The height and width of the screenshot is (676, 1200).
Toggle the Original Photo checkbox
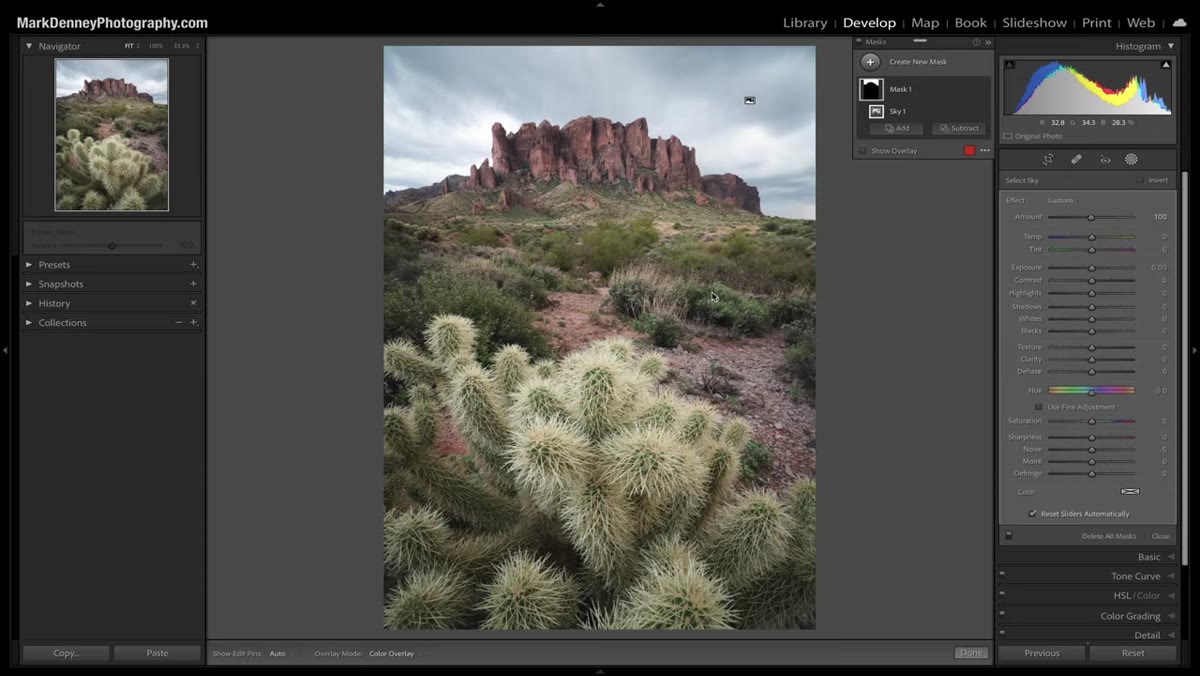(x=1008, y=136)
